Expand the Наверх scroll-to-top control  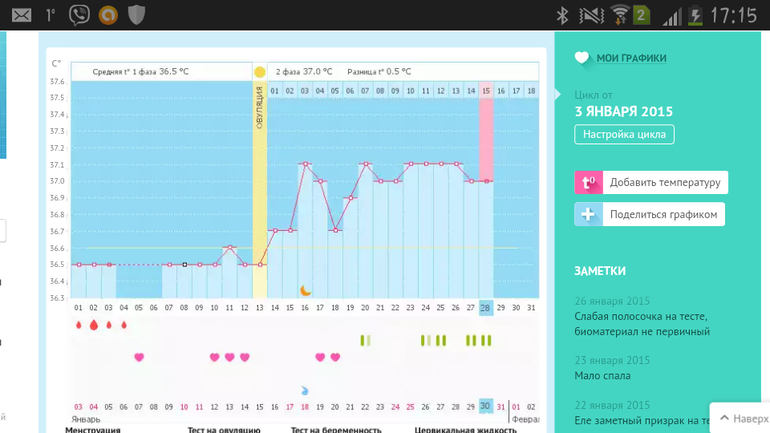click(740, 418)
